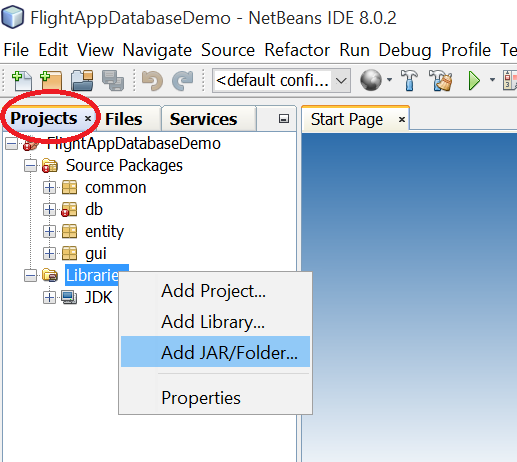Click Clean and Build broom icon
517x462 pixels.
tap(441, 80)
